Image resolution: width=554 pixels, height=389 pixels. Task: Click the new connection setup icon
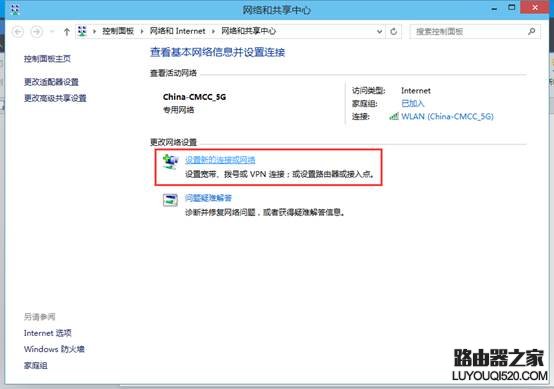[x=170, y=162]
